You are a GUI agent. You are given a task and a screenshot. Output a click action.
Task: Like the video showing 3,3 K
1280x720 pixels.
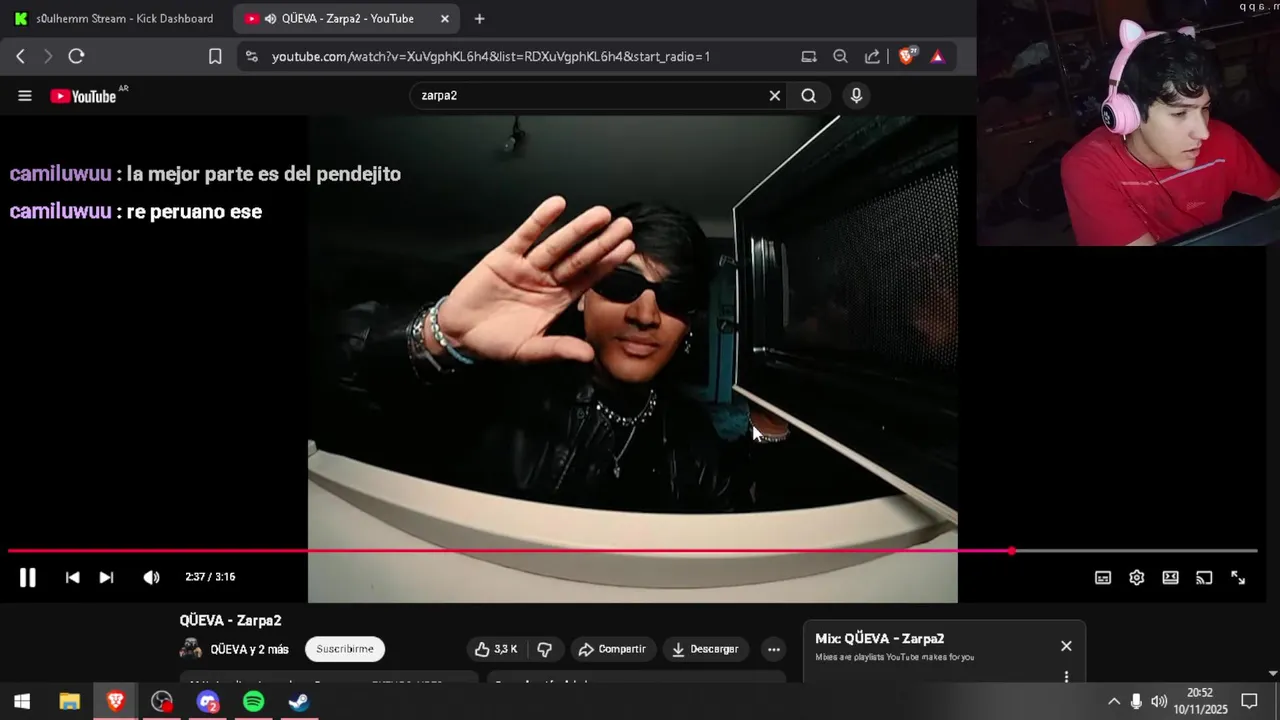[x=497, y=649]
